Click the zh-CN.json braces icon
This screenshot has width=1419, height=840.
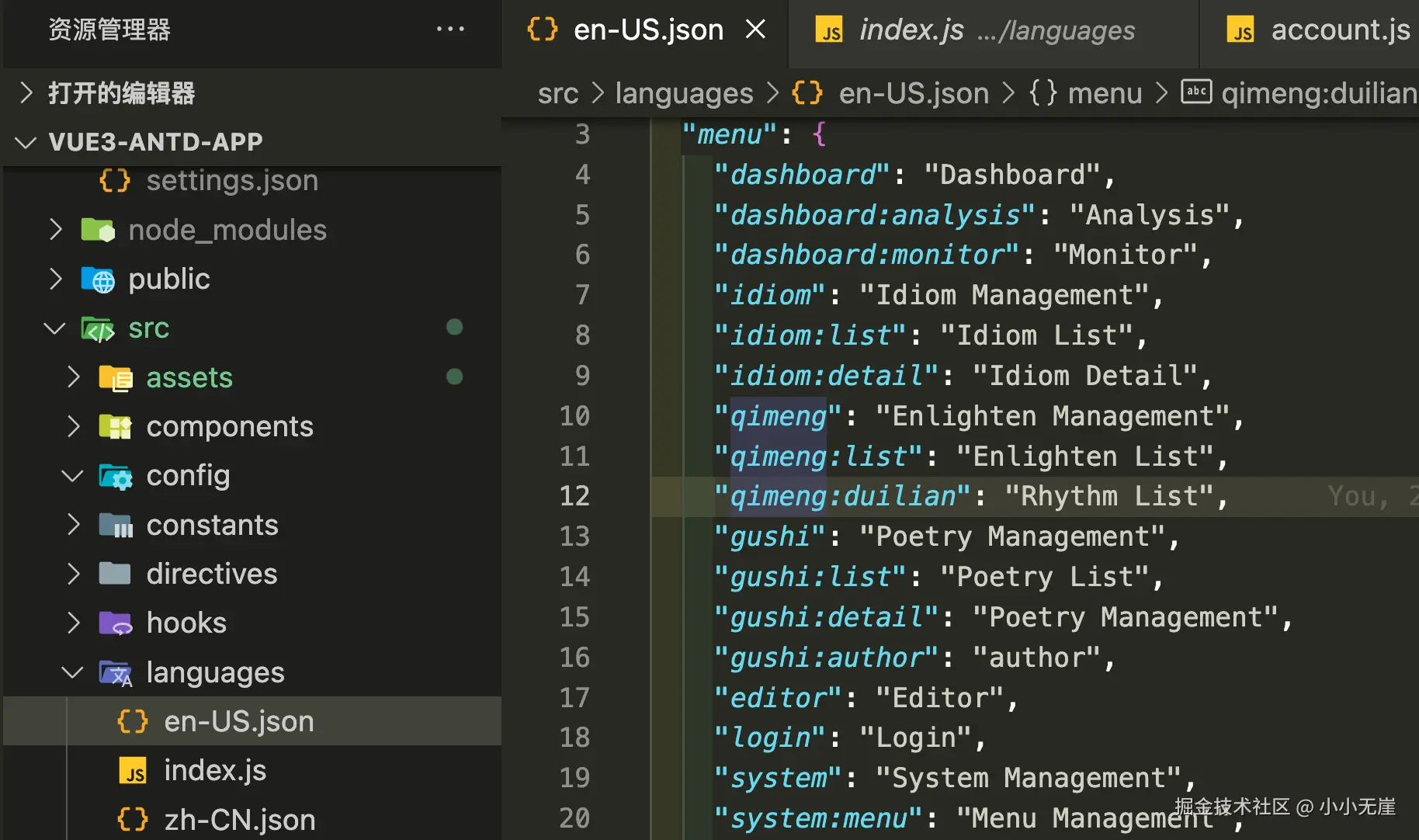(133, 820)
